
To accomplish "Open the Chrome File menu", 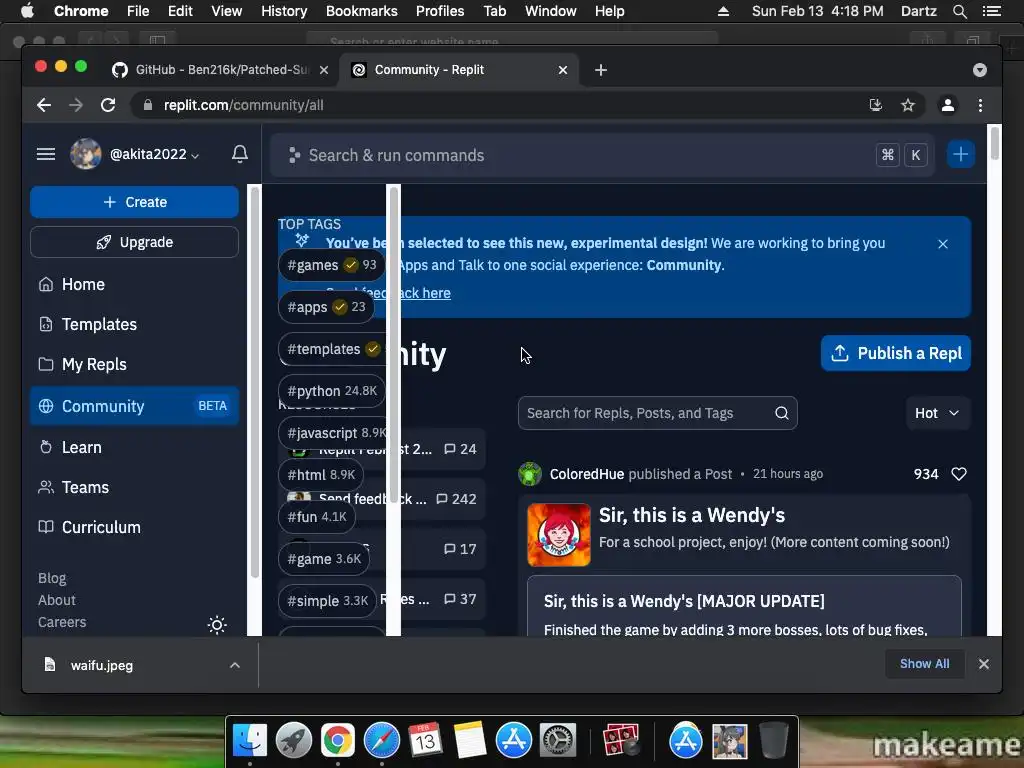I will 138,11.
